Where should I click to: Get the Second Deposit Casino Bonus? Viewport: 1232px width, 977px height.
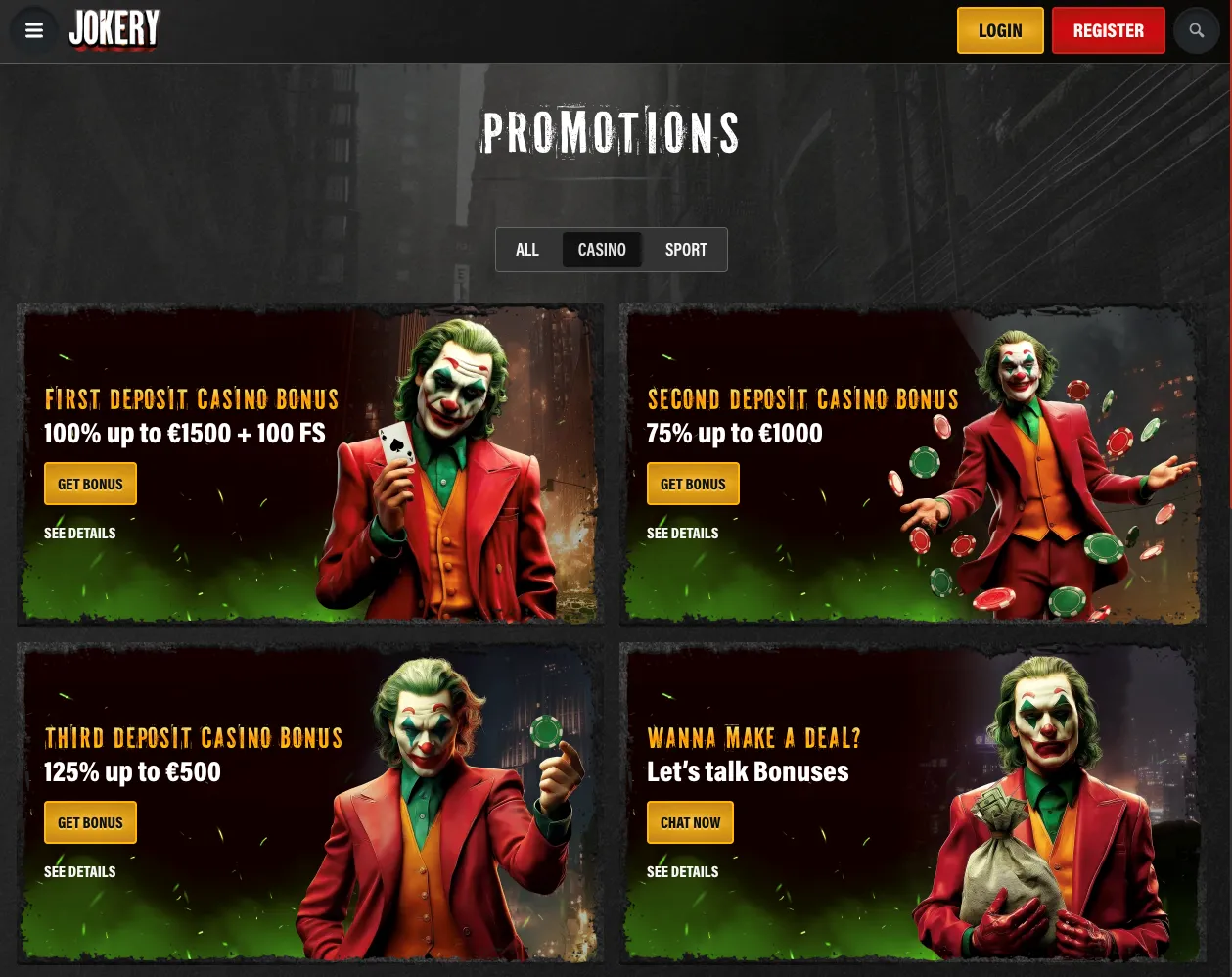point(693,484)
